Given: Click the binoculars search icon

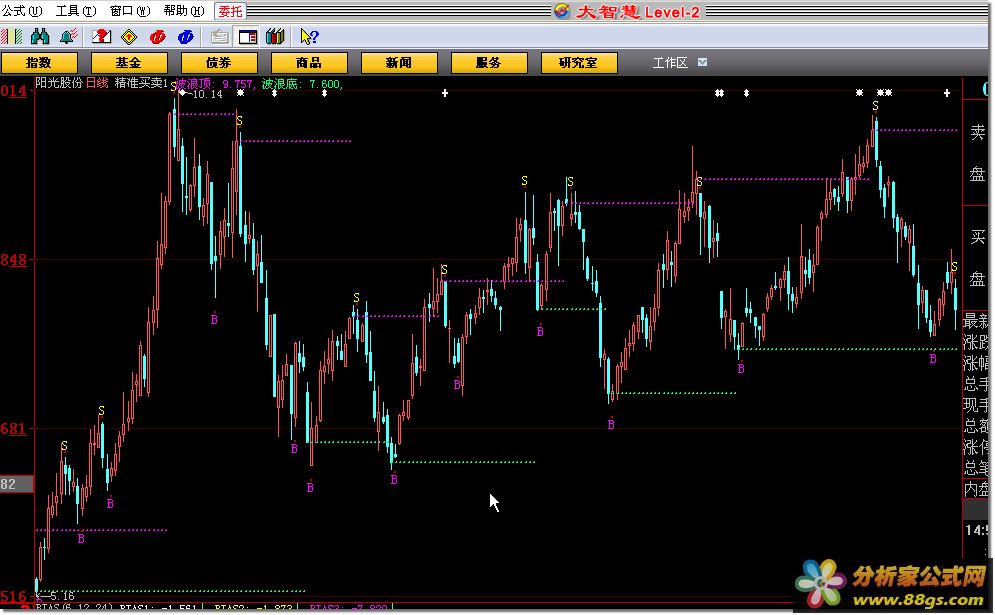Looking at the screenshot, I should (x=41, y=37).
